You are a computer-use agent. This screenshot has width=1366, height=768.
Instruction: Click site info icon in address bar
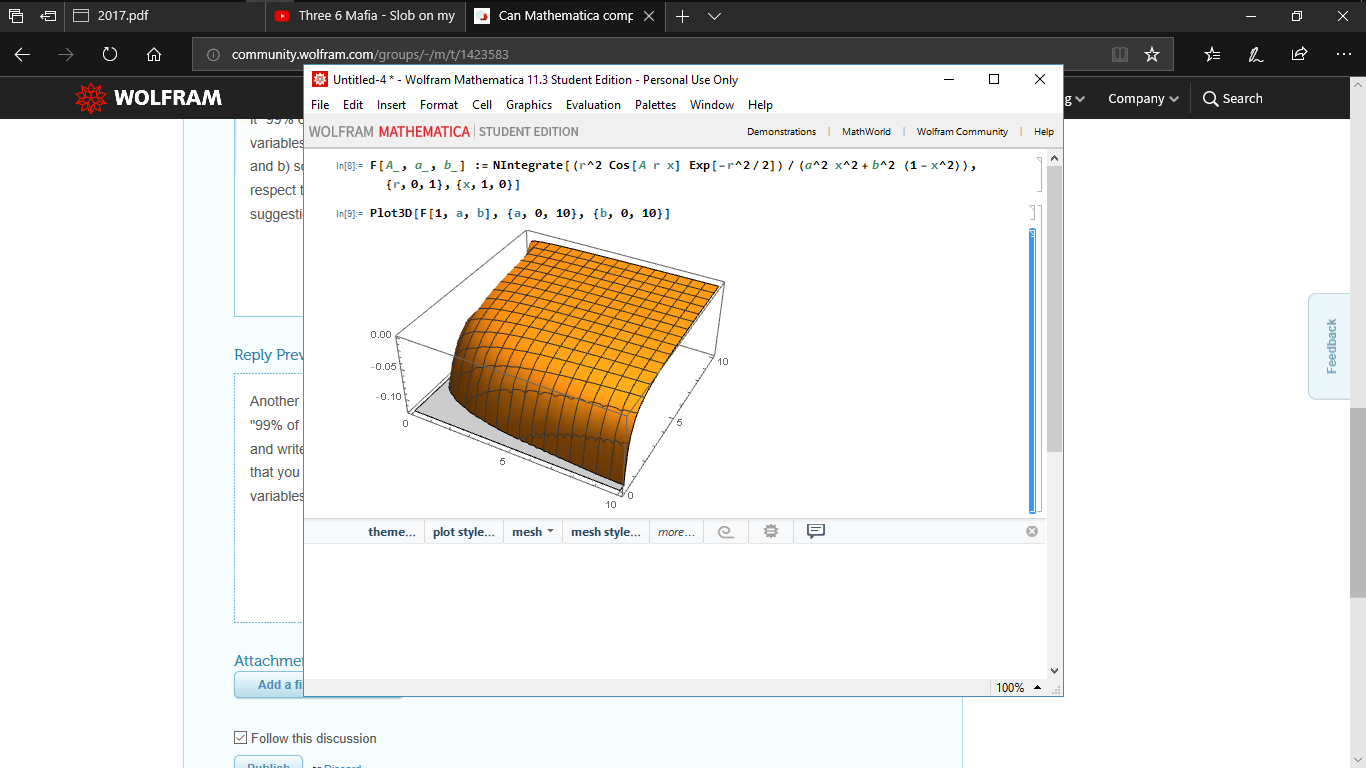pyautogui.click(x=213, y=54)
